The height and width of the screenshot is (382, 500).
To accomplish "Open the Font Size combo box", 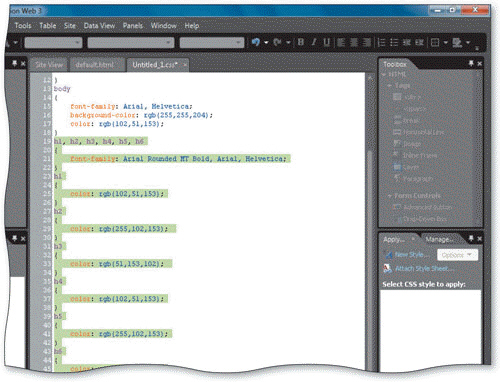I will (x=211, y=43).
